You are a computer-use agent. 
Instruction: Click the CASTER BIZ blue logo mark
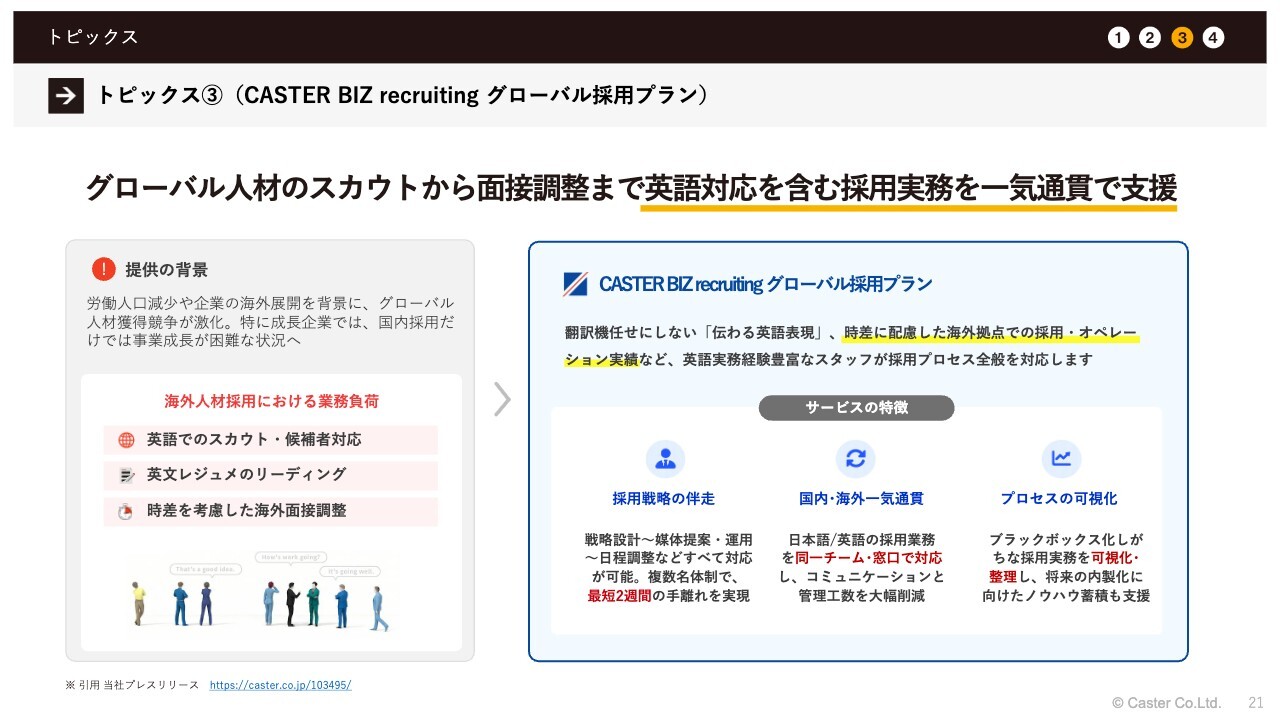point(575,285)
